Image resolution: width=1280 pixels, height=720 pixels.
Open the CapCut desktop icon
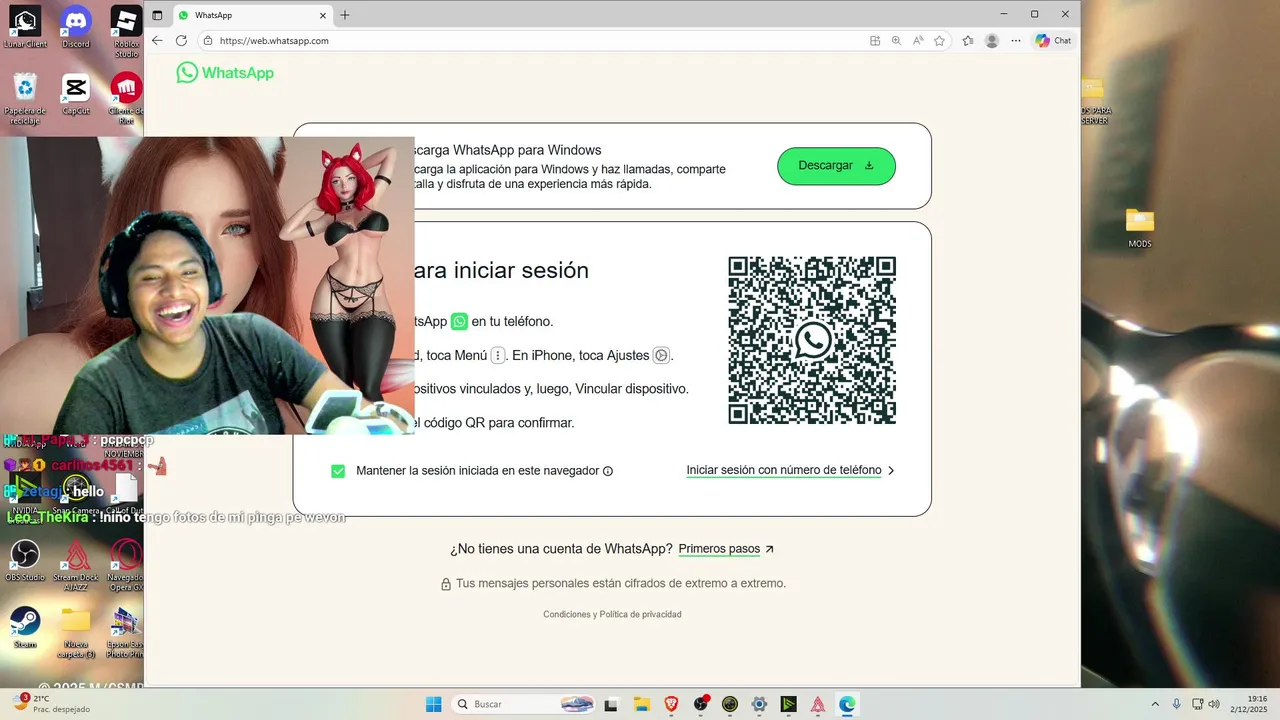pos(76,94)
